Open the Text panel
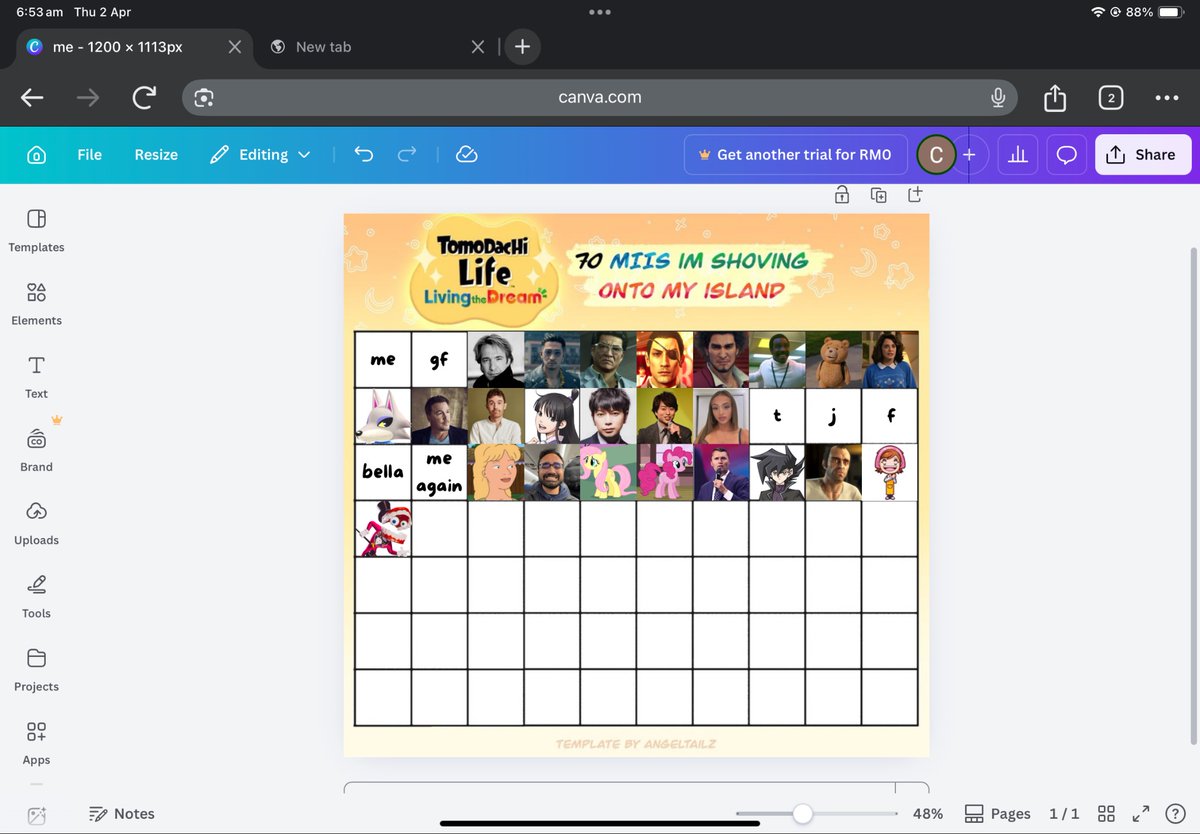The width and height of the screenshot is (1200, 834). click(36, 377)
